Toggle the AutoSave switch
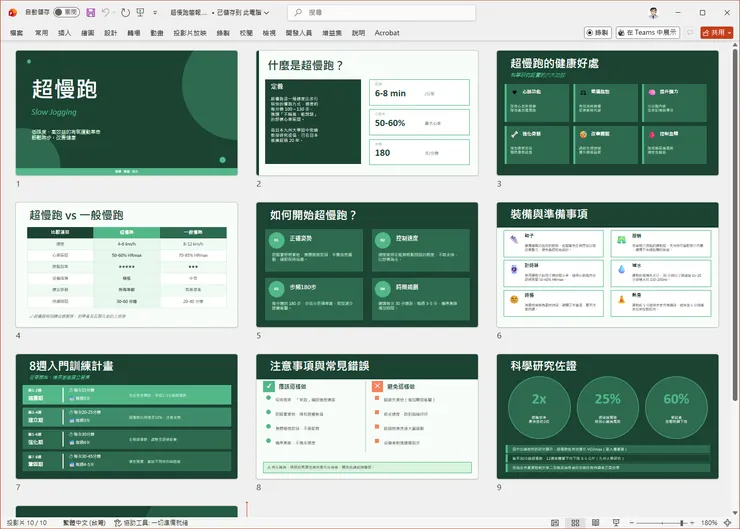The image size is (740, 529). click(66, 12)
